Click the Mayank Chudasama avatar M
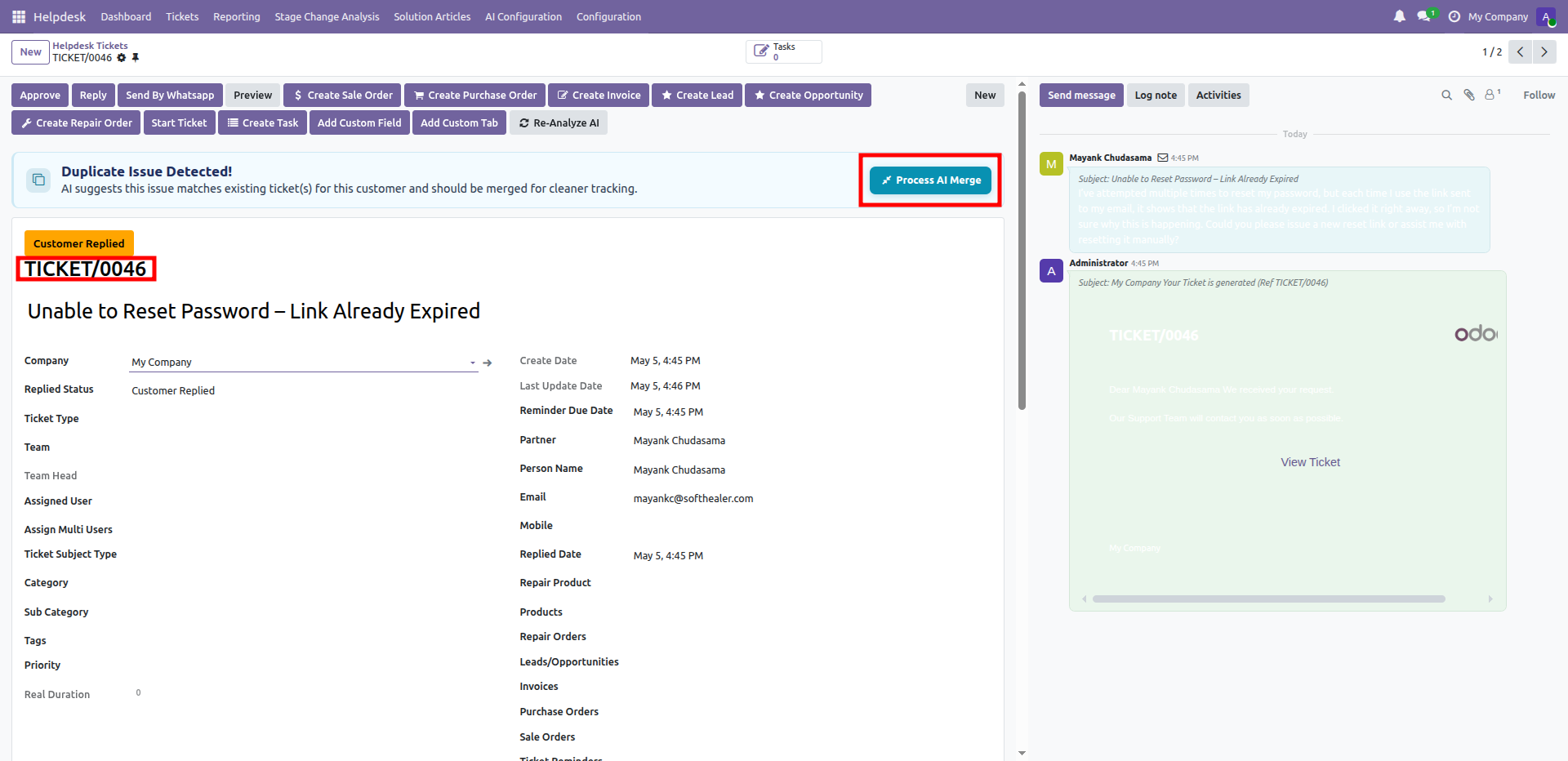 pyautogui.click(x=1051, y=164)
